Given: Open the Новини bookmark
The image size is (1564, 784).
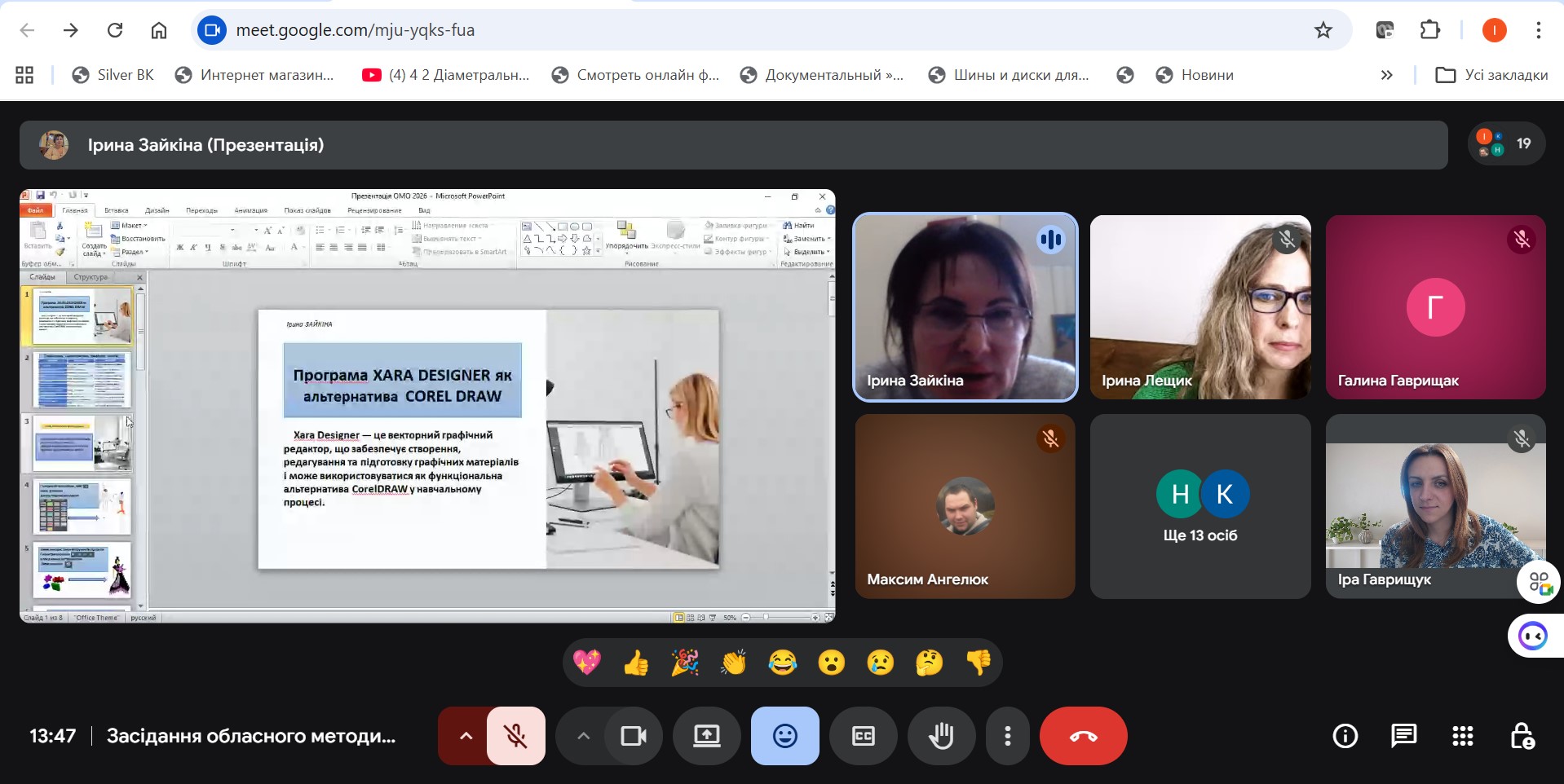Looking at the screenshot, I should [x=1195, y=75].
